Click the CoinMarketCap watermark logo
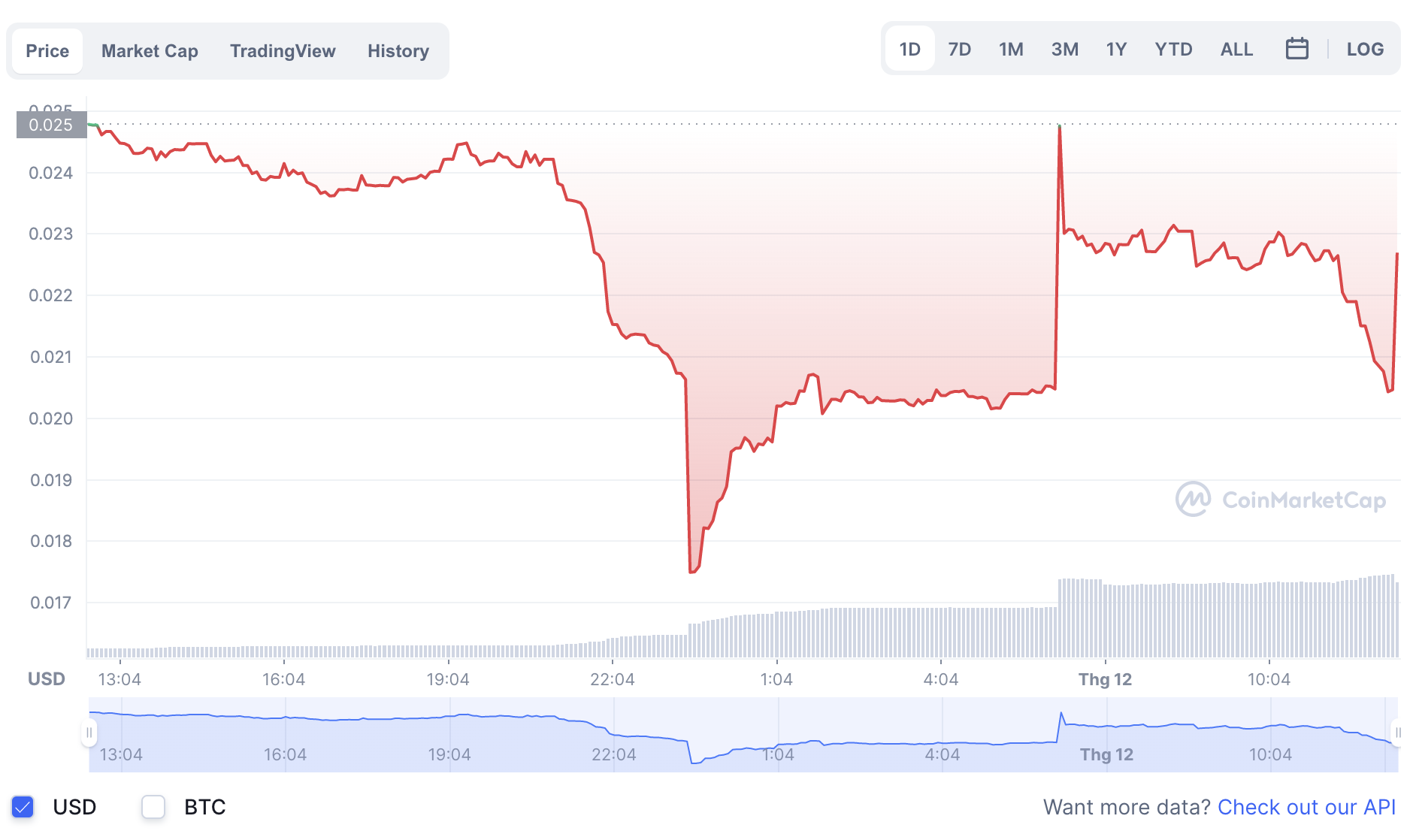Image resolution: width=1413 pixels, height=840 pixels. (x=1281, y=500)
